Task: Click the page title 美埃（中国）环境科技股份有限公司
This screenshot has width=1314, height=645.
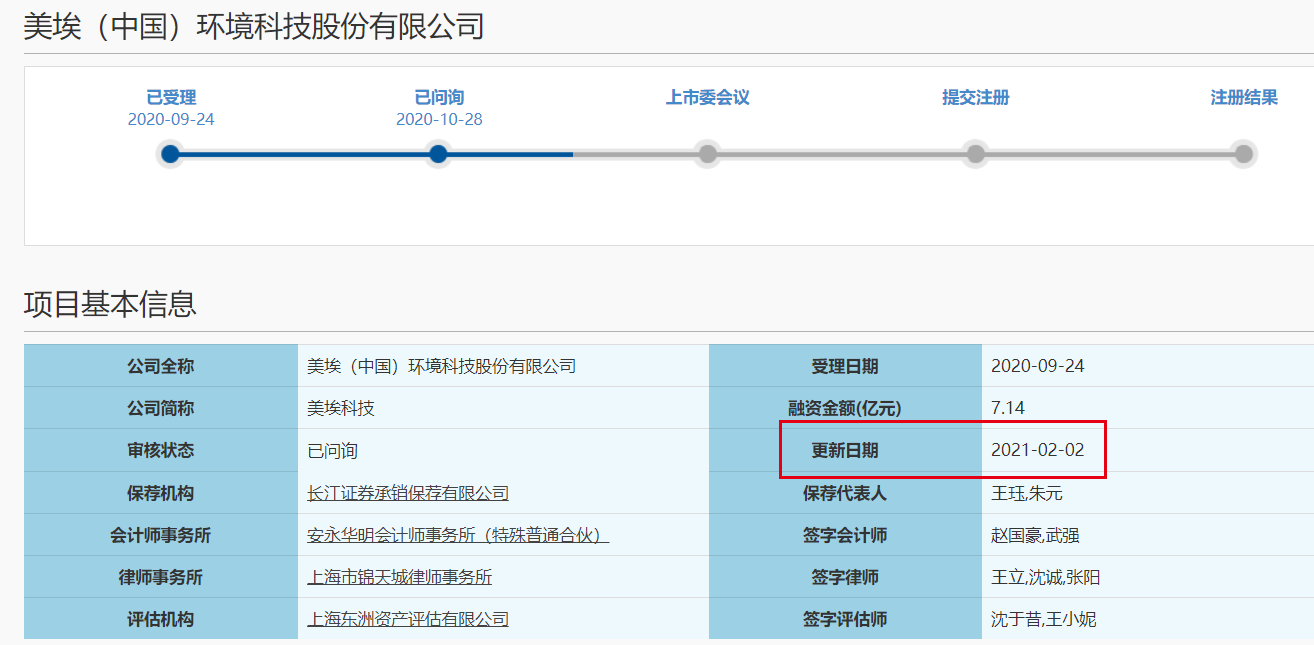Action: (254, 26)
